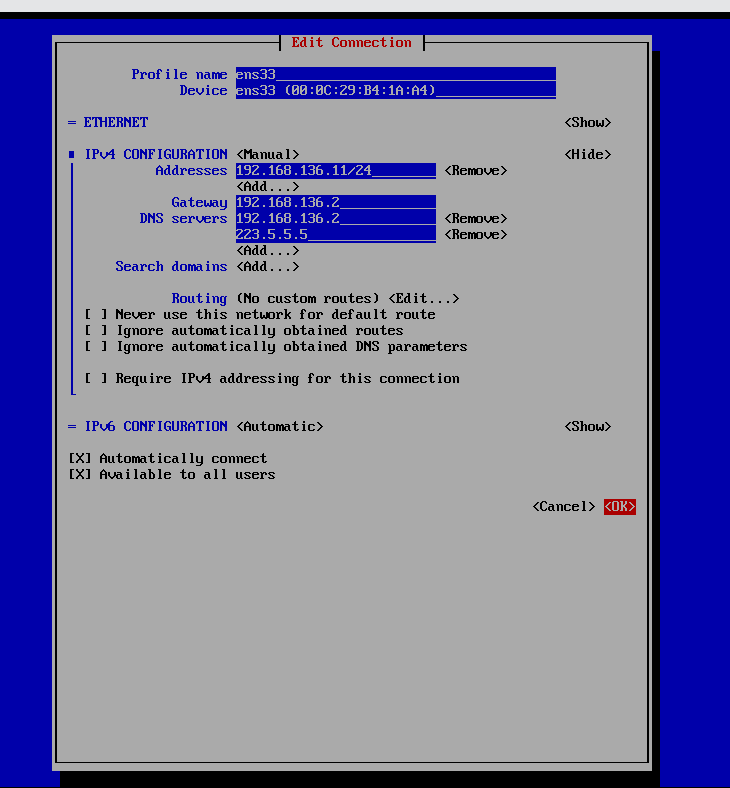Remove the 192.168.136.11/24 address
This screenshot has width=730, height=788.
[475, 170]
